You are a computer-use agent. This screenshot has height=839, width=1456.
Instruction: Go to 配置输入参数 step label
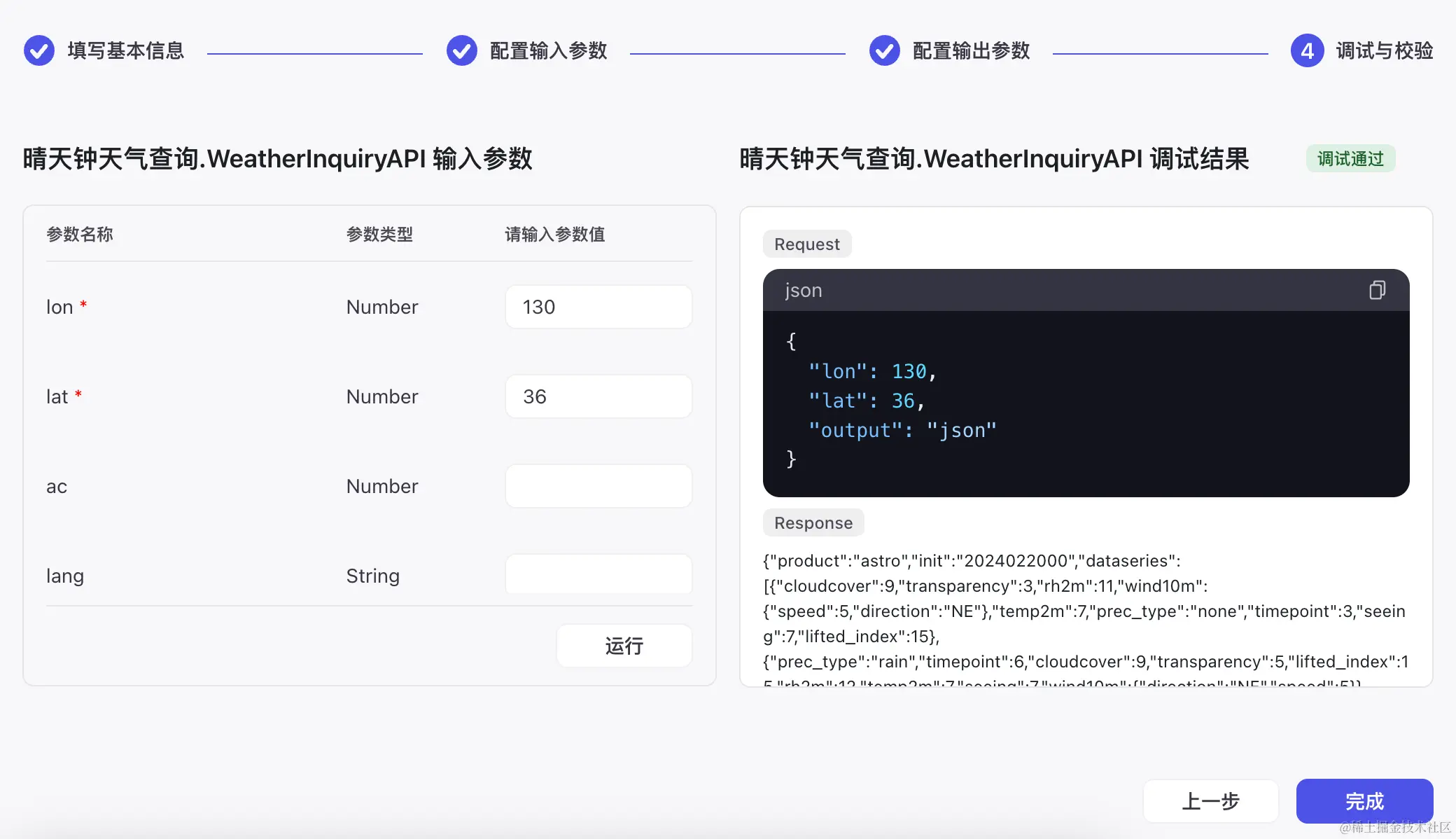pyautogui.click(x=548, y=50)
